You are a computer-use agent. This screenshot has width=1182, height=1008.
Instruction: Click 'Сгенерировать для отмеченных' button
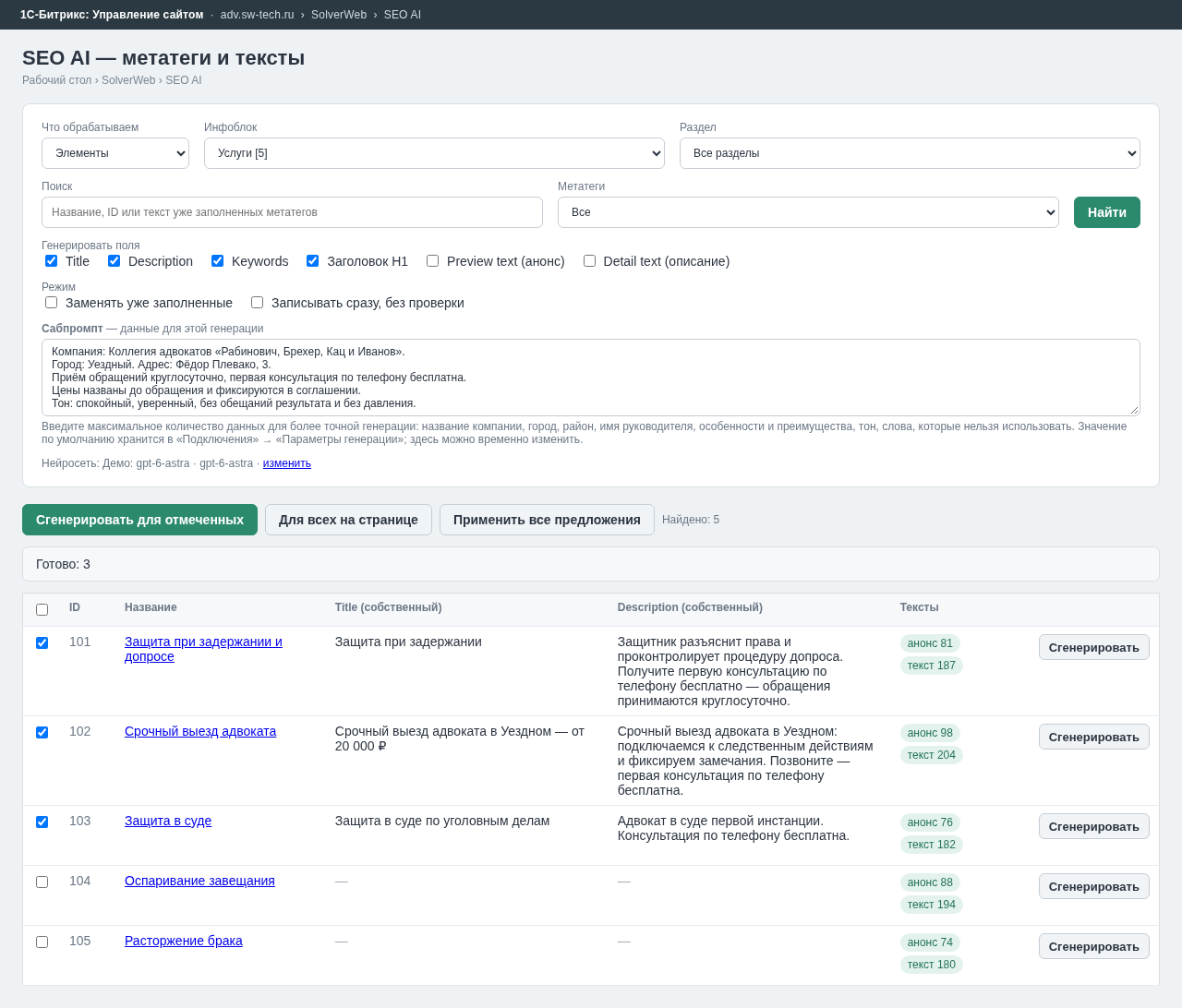(x=139, y=520)
